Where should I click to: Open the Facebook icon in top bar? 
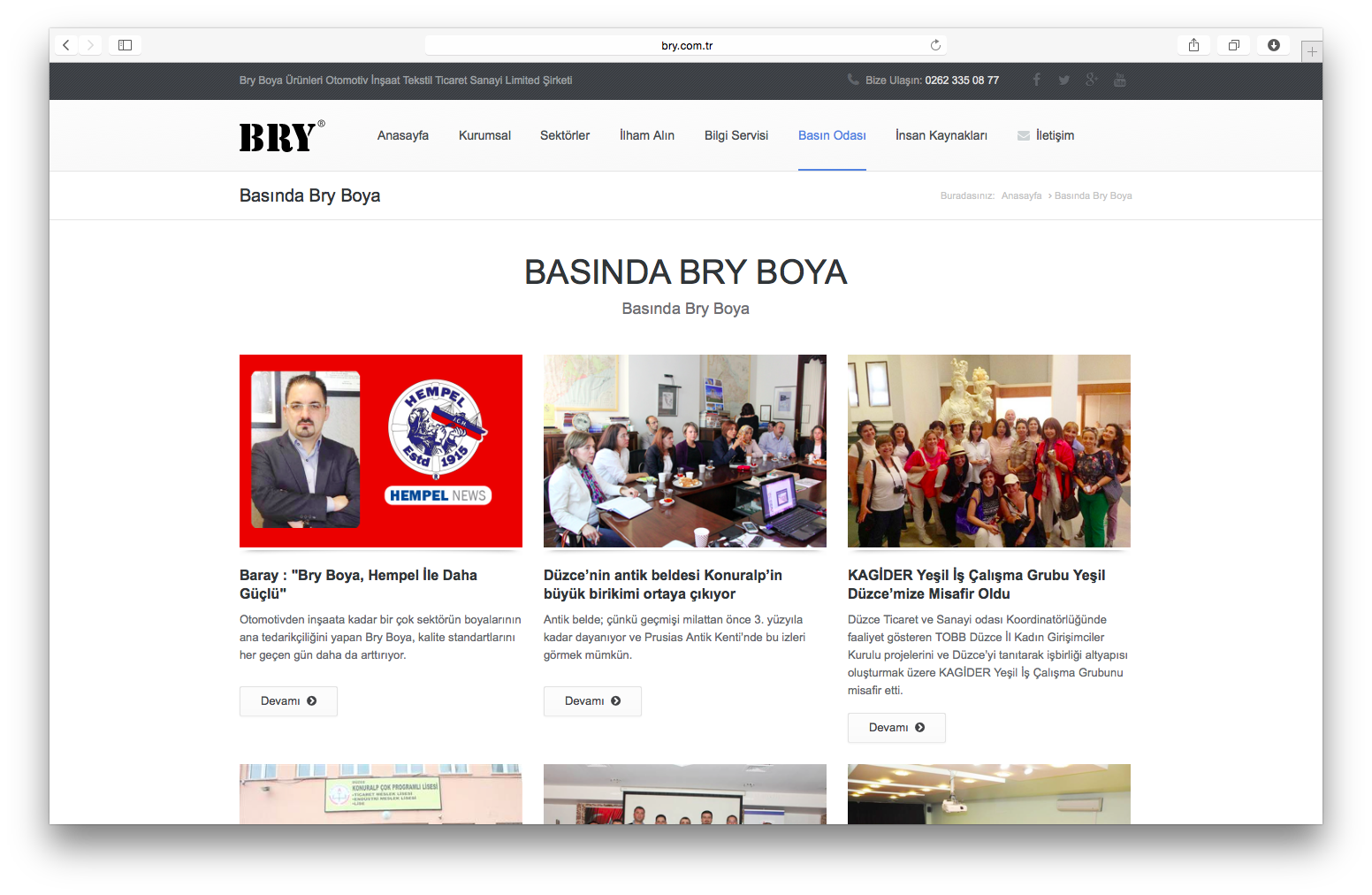tap(1036, 80)
